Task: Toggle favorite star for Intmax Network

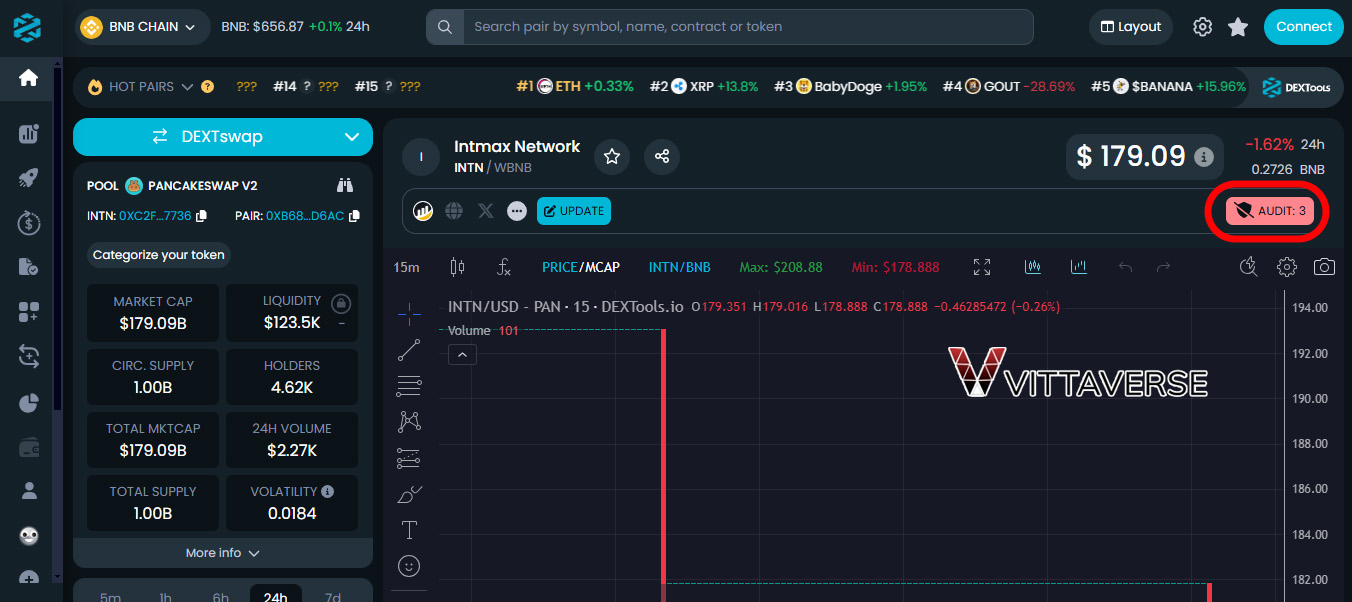Action: point(611,156)
